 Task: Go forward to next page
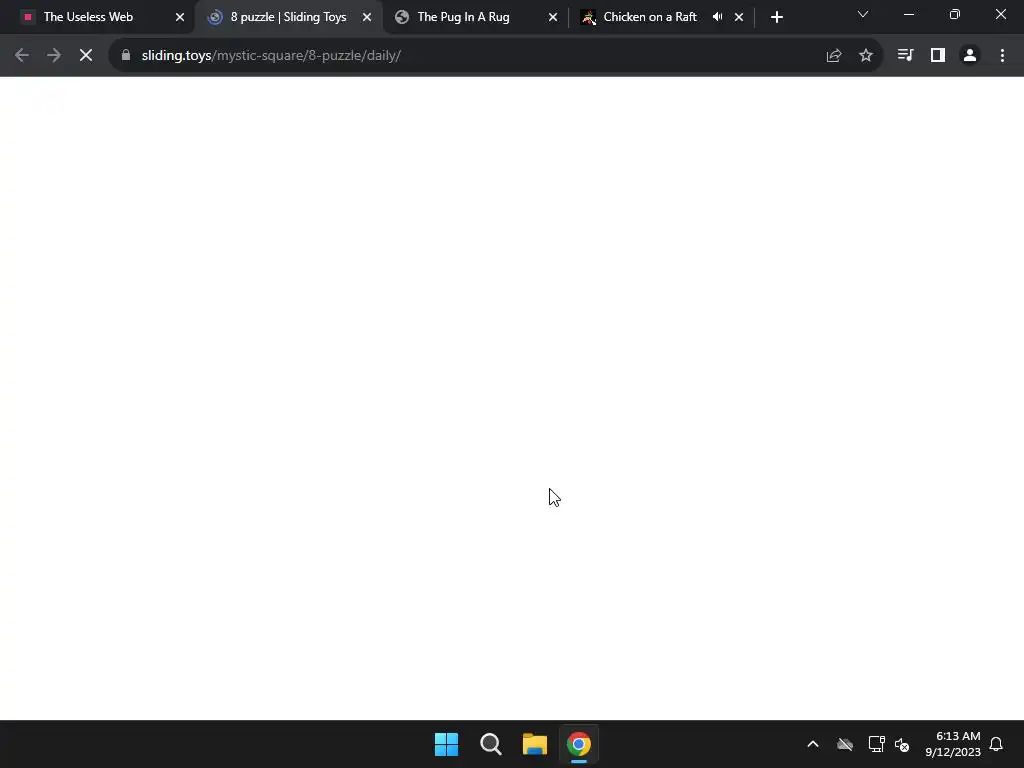point(54,56)
